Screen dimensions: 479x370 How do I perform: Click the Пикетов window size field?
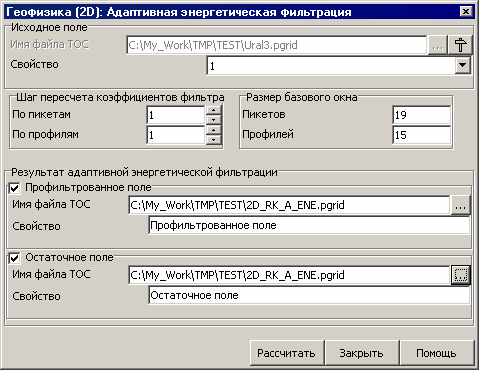pos(421,115)
